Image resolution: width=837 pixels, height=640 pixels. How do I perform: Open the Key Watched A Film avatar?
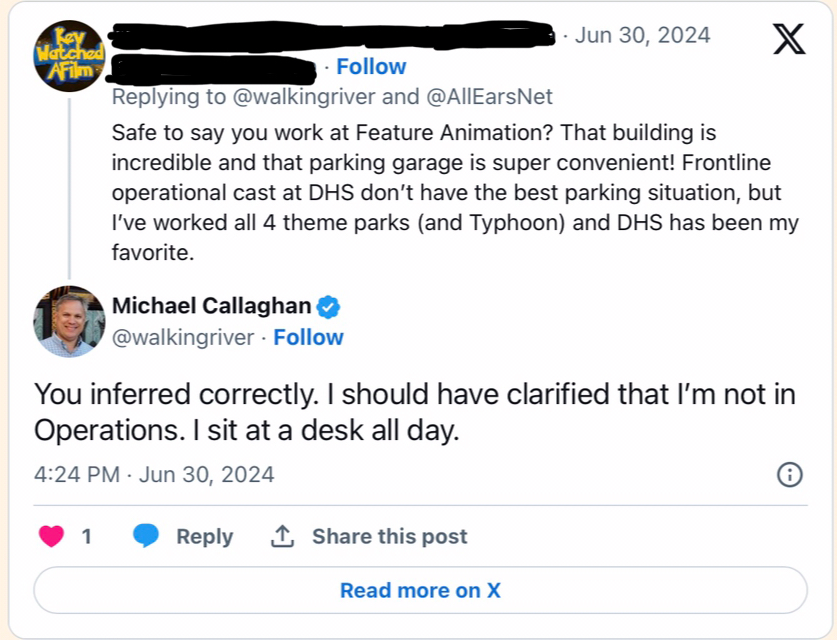click(x=69, y=55)
